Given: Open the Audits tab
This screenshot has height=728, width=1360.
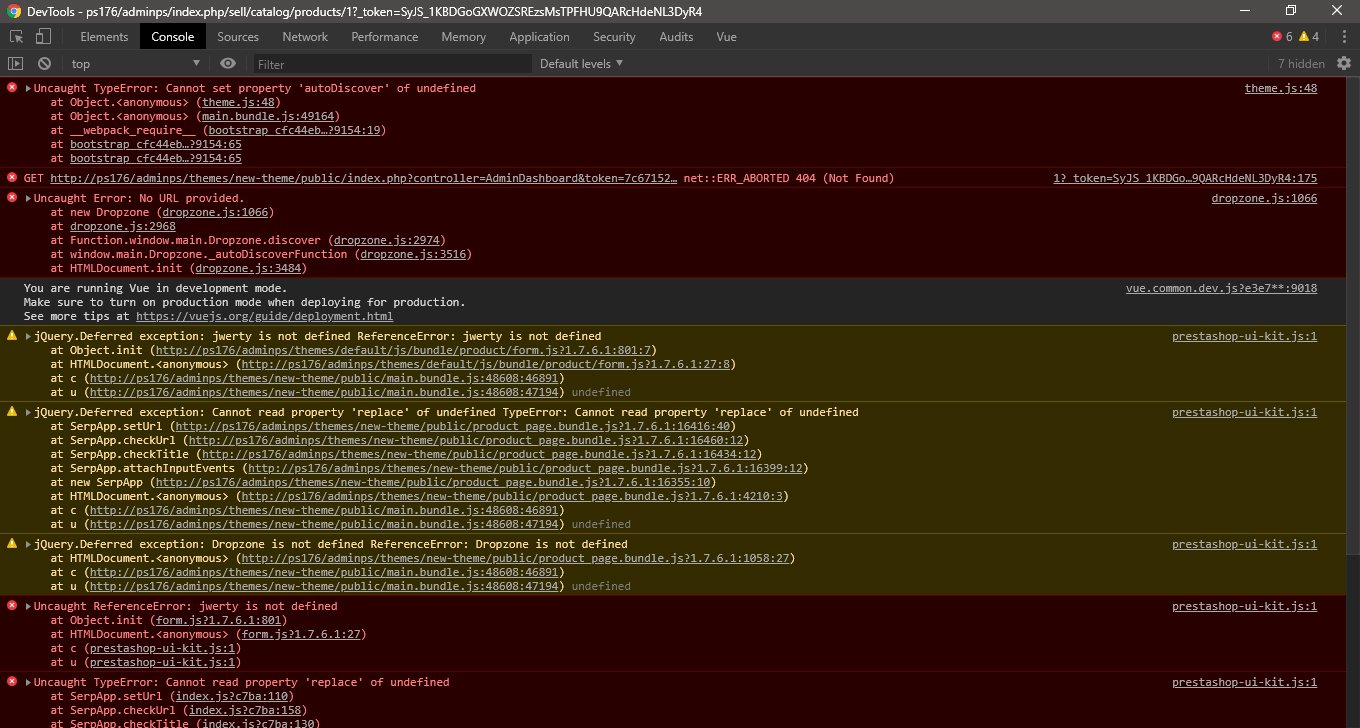Looking at the screenshot, I should coord(676,37).
